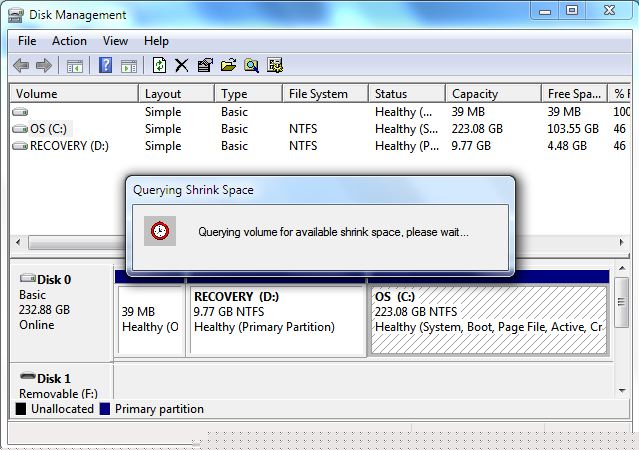Select the RECOVERY (D:) volume row
The width and height of the screenshot is (639, 450).
pos(320,146)
